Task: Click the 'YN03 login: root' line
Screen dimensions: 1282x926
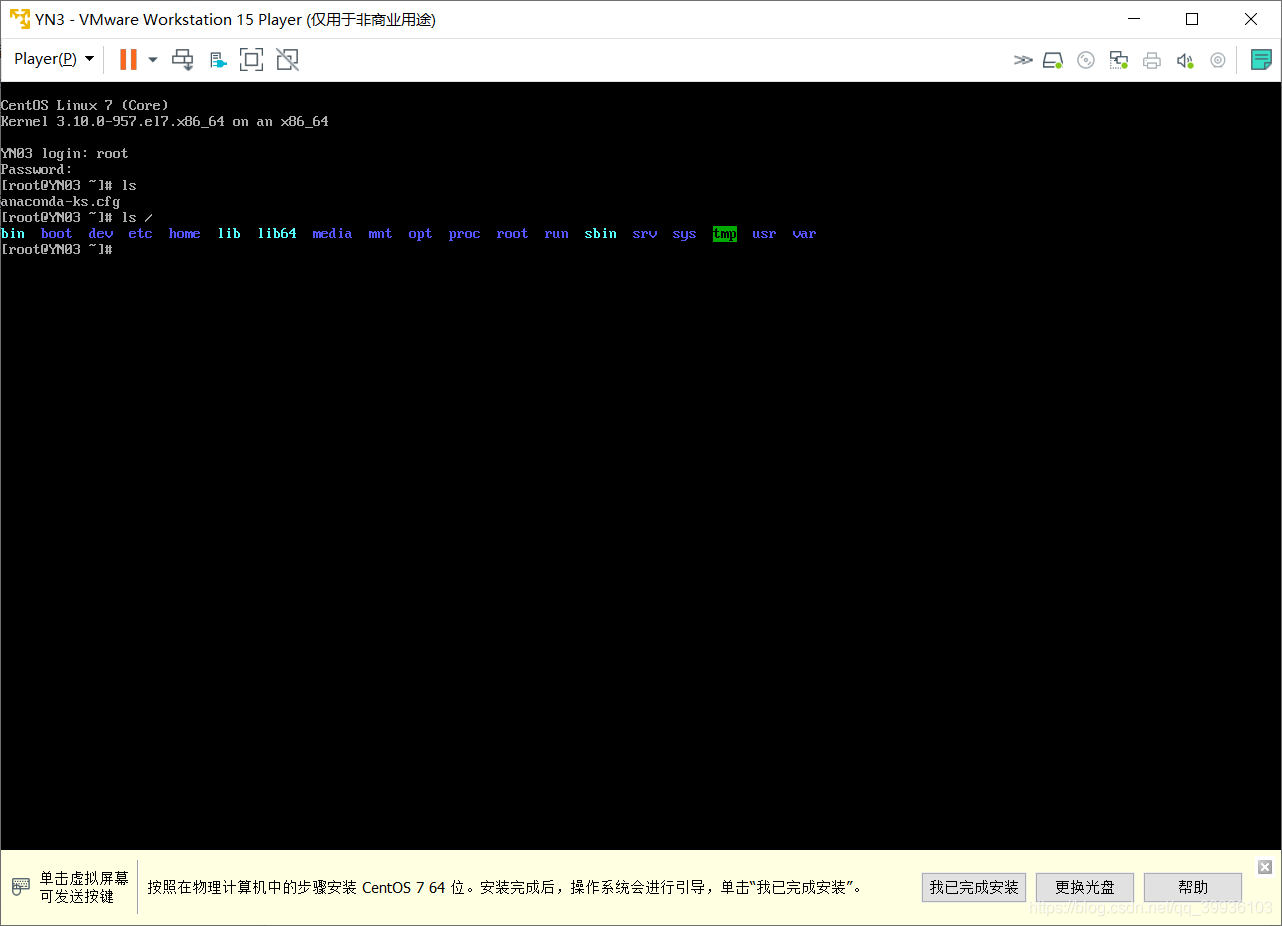Action: pos(65,153)
